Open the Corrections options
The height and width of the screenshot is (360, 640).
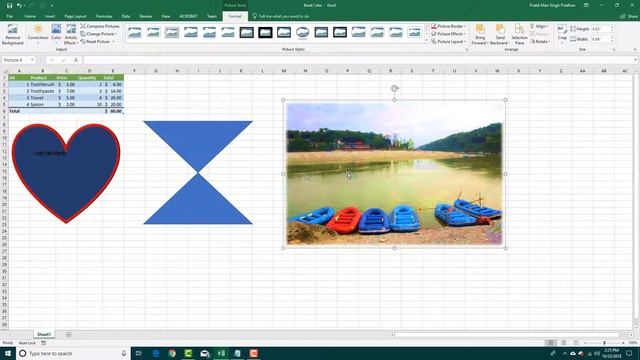(38, 34)
